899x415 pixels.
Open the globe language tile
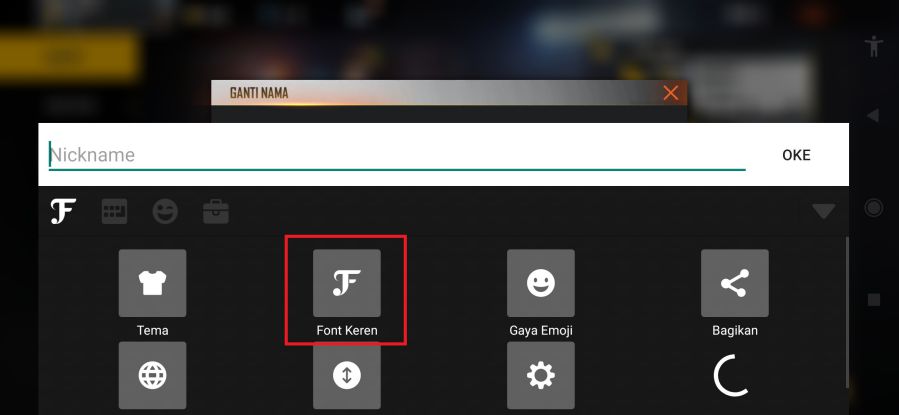tap(152, 375)
